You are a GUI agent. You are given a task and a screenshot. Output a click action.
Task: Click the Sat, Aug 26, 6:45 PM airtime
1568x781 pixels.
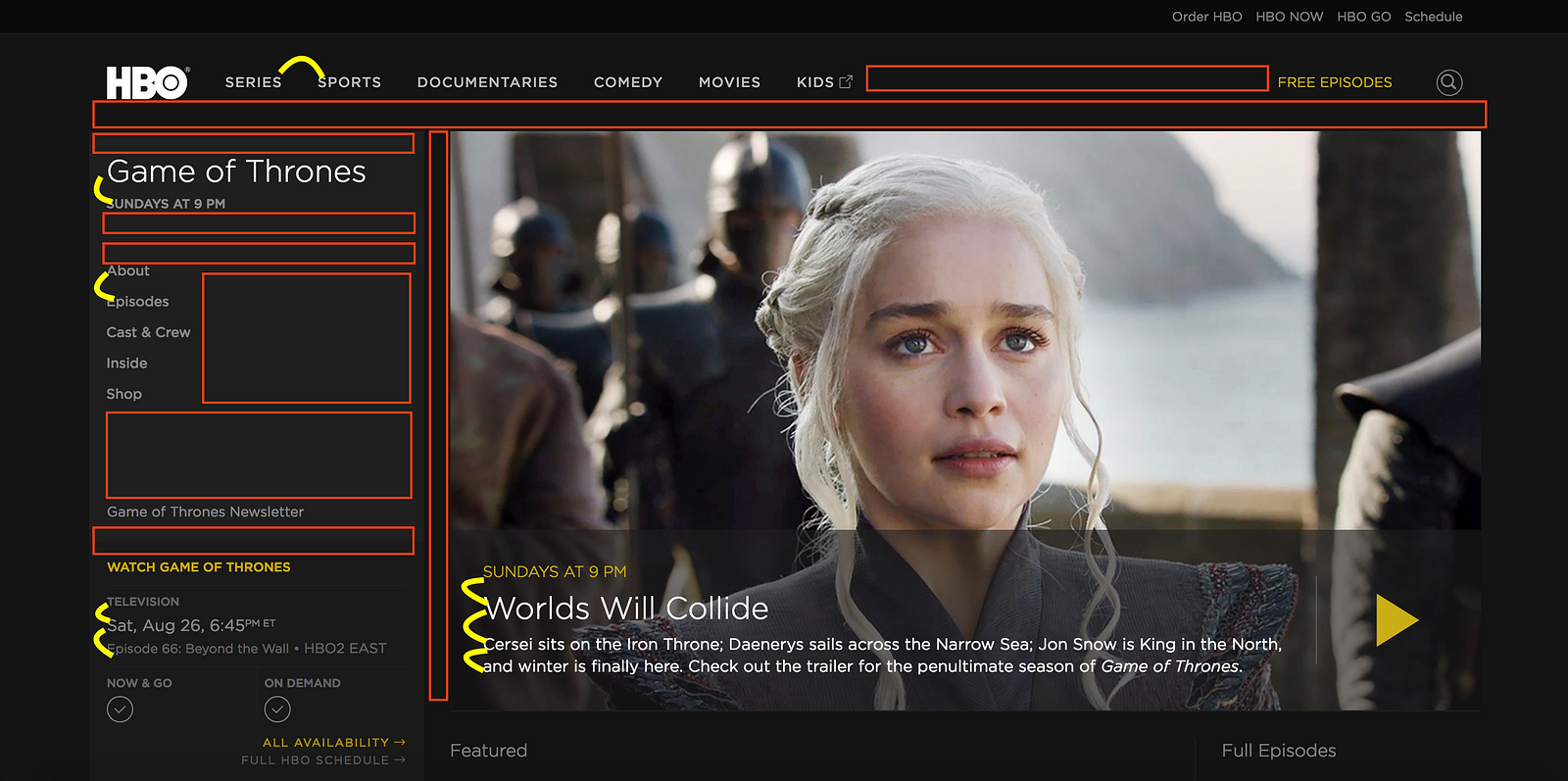coord(191,625)
